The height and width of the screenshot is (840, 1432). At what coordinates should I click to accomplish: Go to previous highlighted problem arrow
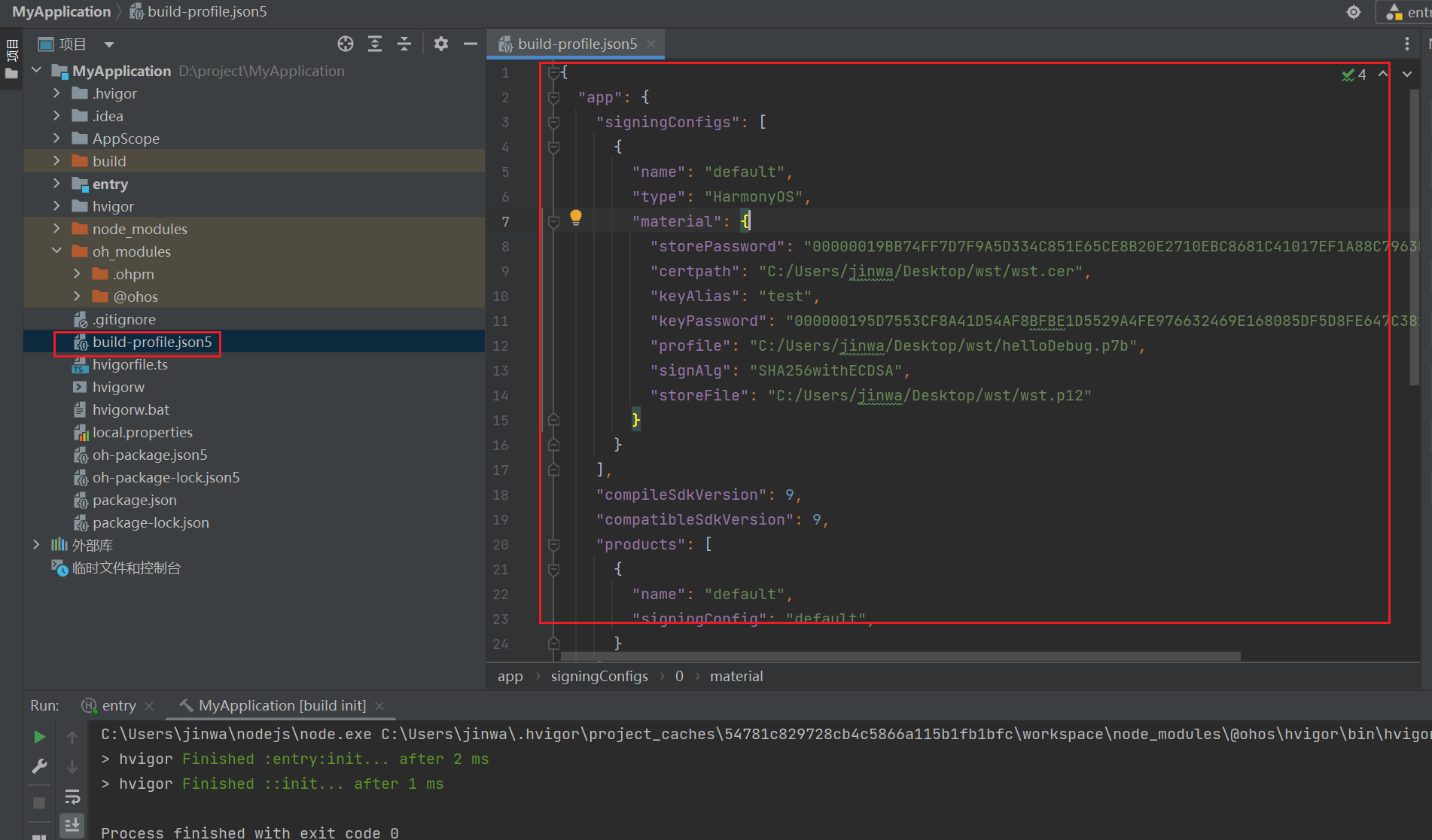point(1383,74)
